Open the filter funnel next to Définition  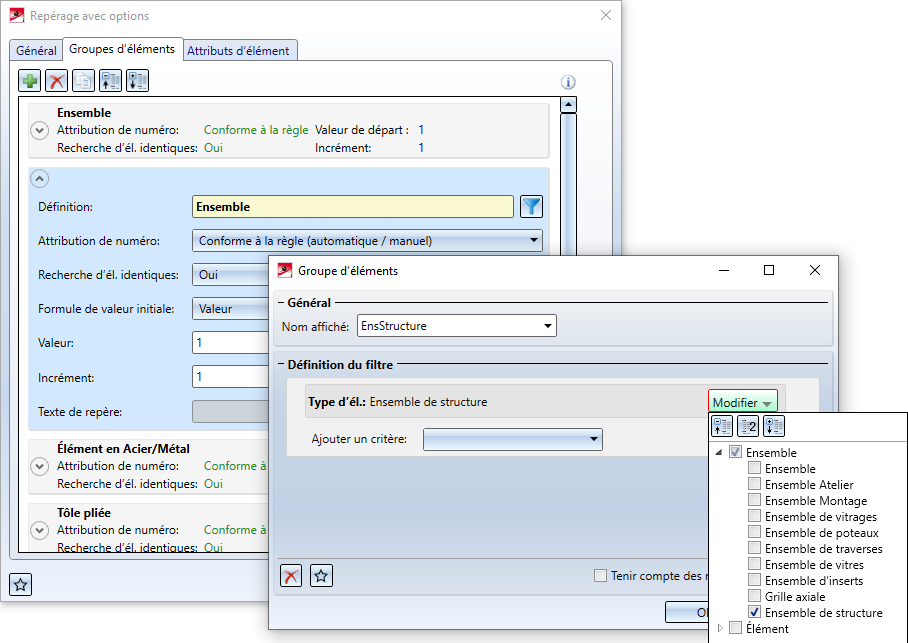[531, 207]
